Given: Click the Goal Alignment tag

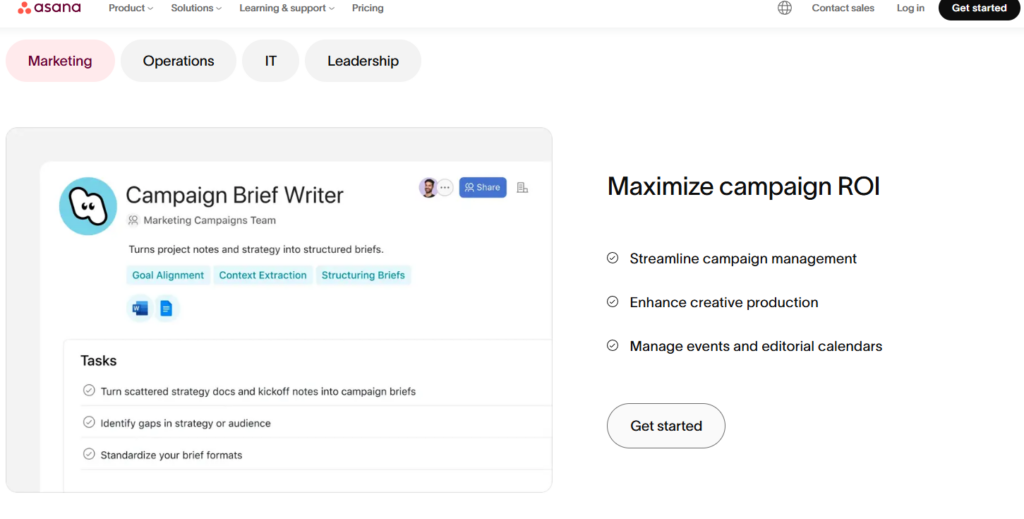Looking at the screenshot, I should 168,275.
